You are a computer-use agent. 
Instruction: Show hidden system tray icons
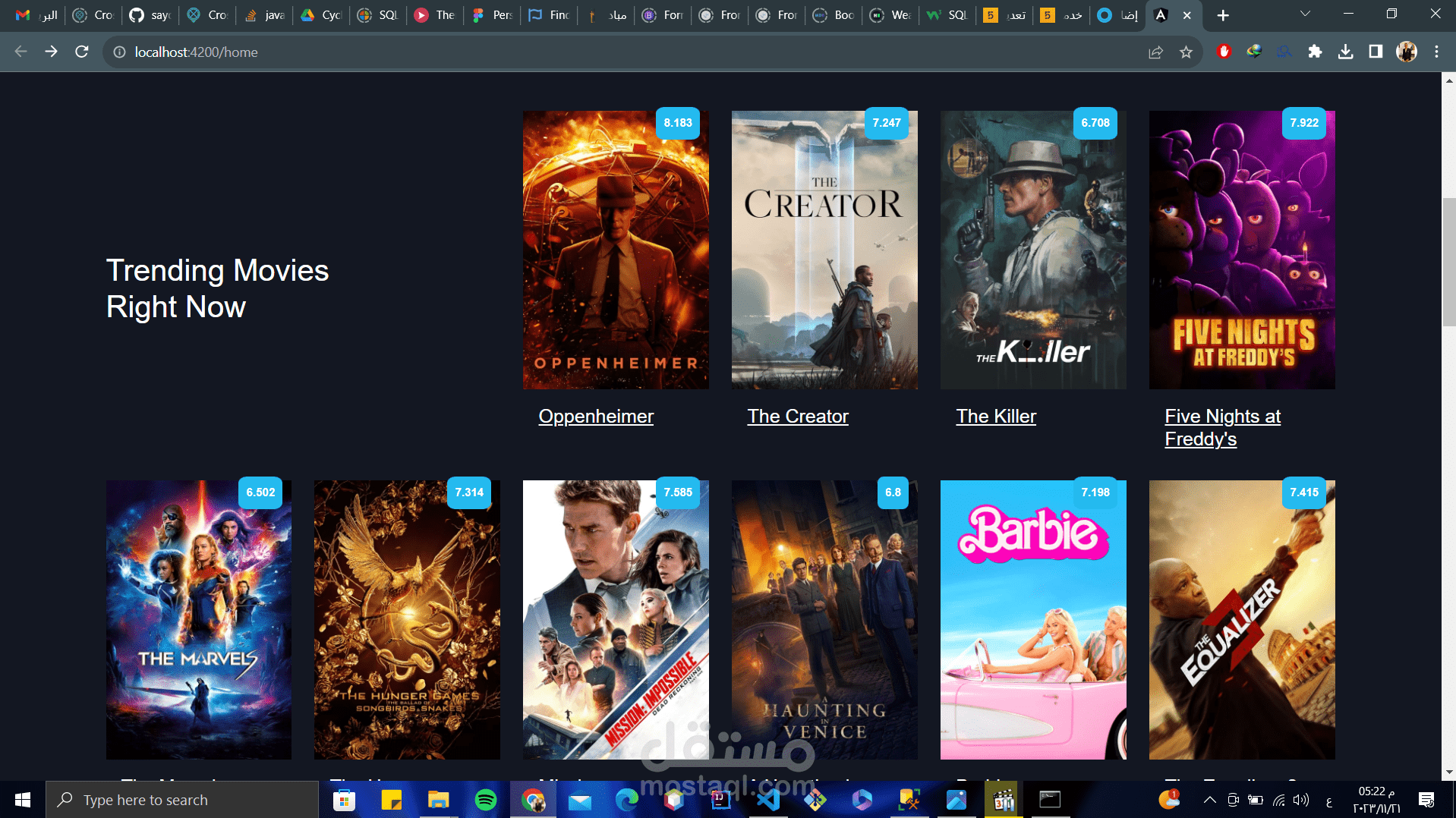(x=1210, y=800)
